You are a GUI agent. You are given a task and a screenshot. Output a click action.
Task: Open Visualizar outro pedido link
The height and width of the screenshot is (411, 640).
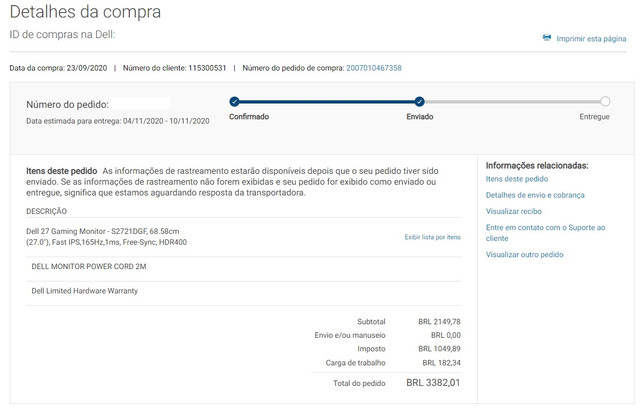(524, 255)
